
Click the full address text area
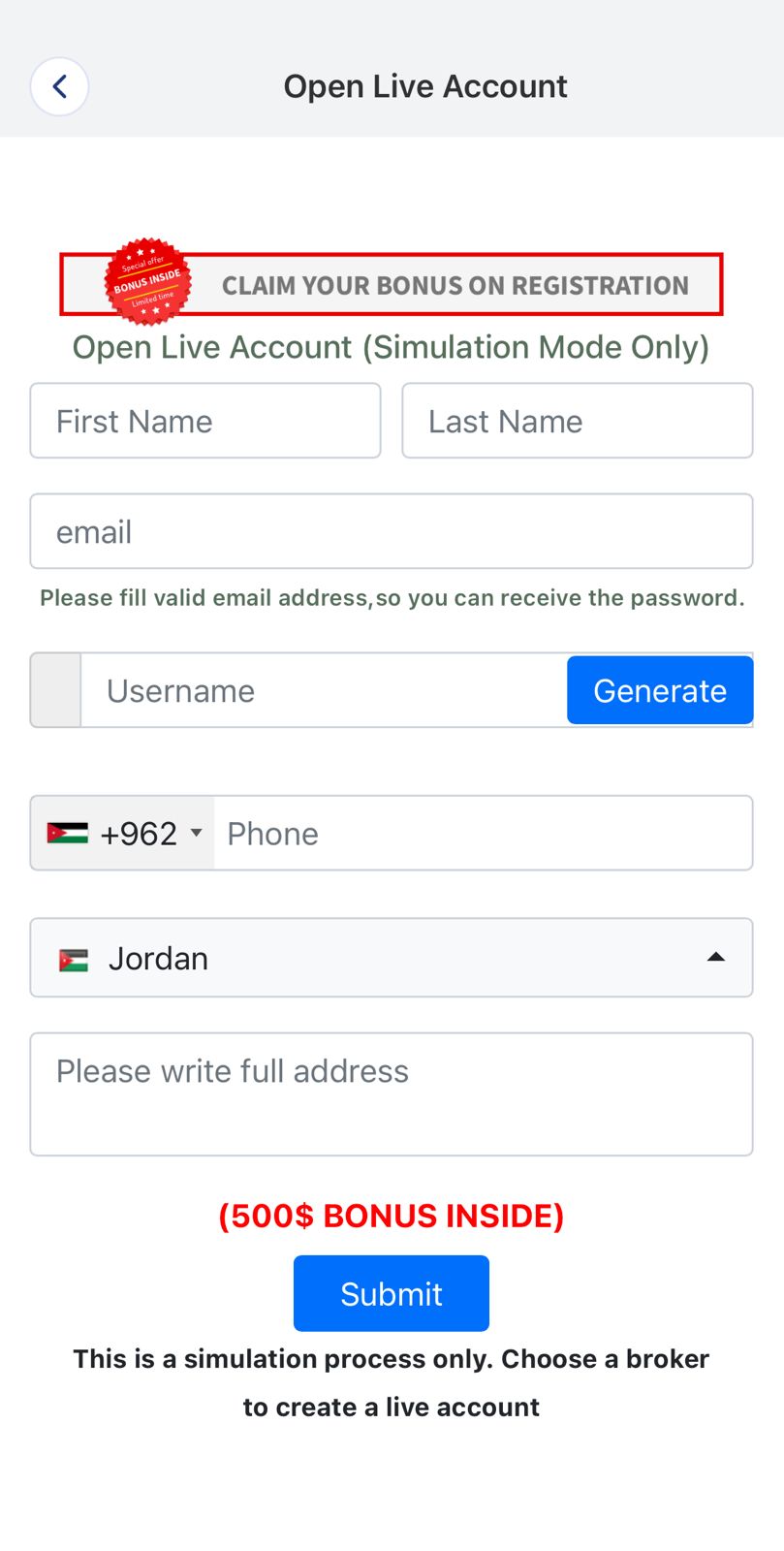[392, 1093]
